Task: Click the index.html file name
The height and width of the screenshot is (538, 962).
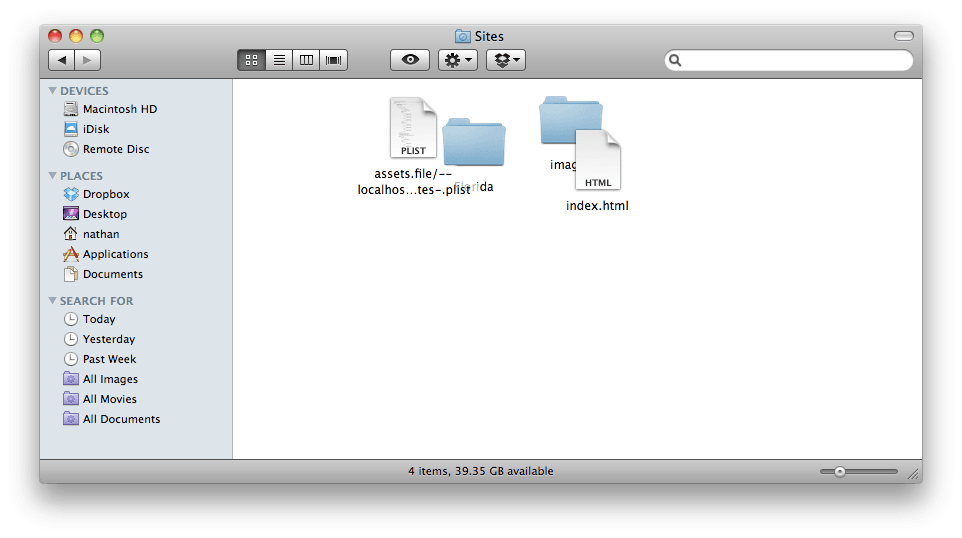Action: tap(597, 206)
